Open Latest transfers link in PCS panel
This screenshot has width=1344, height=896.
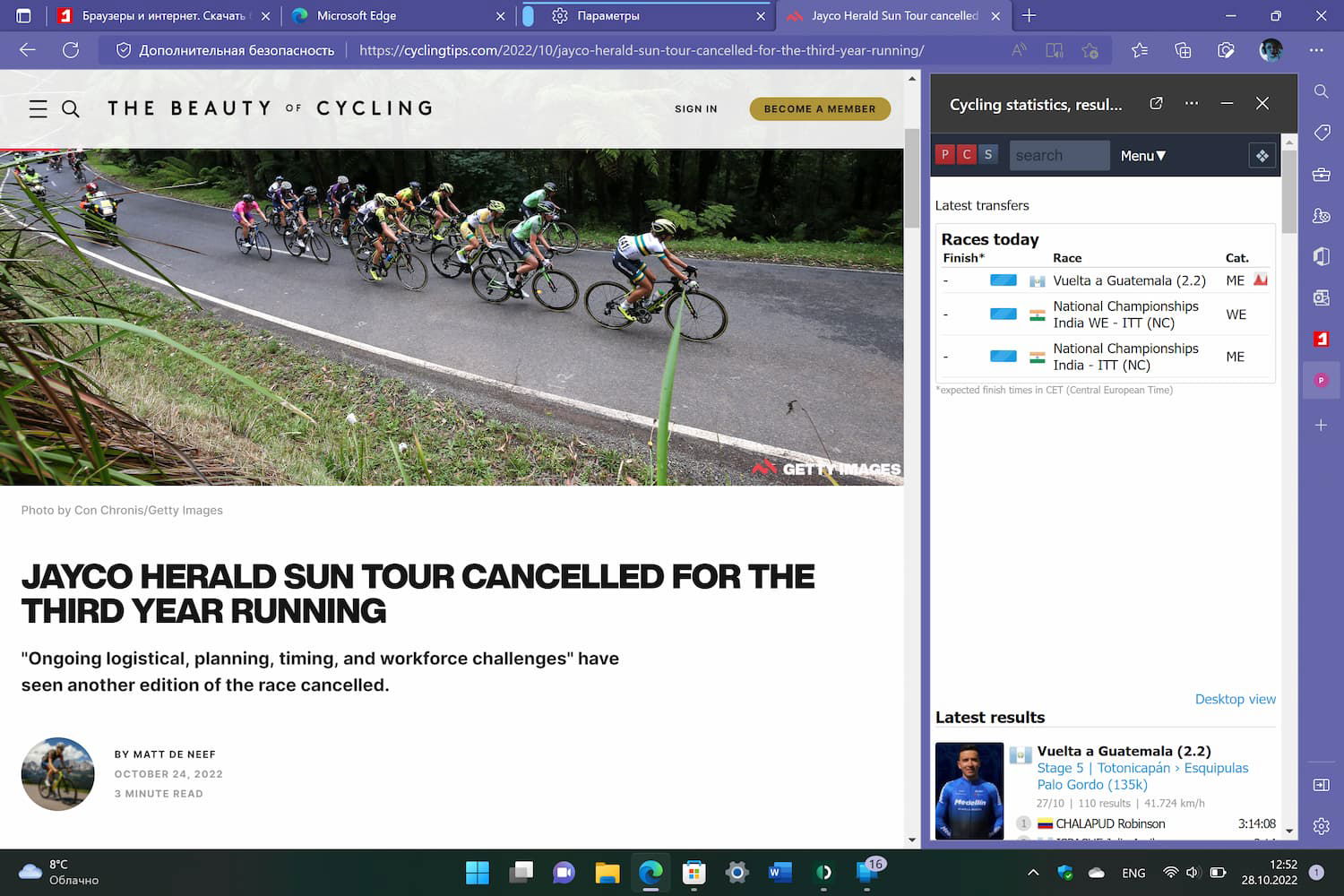(982, 205)
